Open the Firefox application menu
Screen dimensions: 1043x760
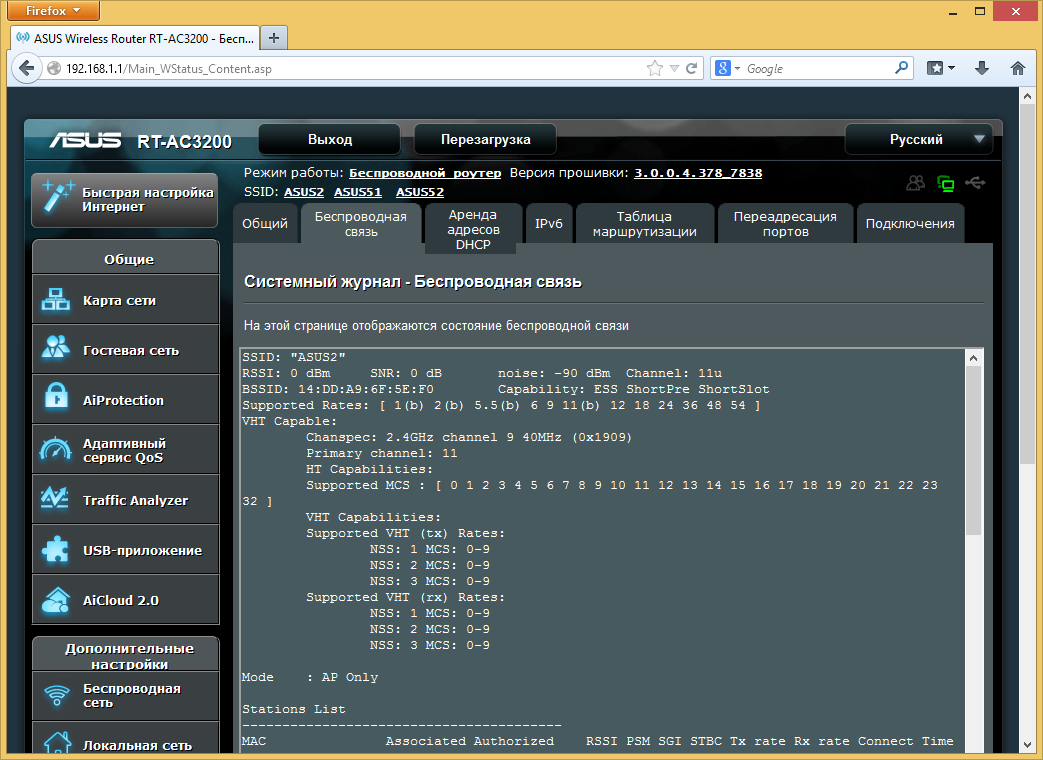[53, 11]
